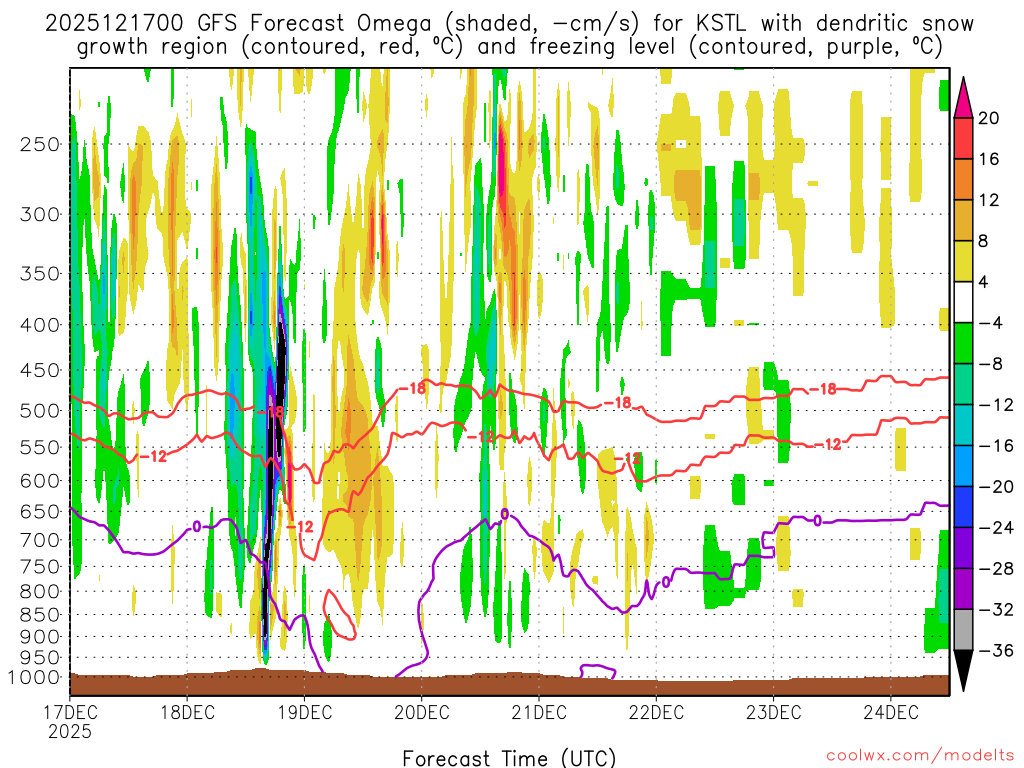Click the chart title mentioning KSTL
Screen dimensions: 1024x768
coord(509,34)
